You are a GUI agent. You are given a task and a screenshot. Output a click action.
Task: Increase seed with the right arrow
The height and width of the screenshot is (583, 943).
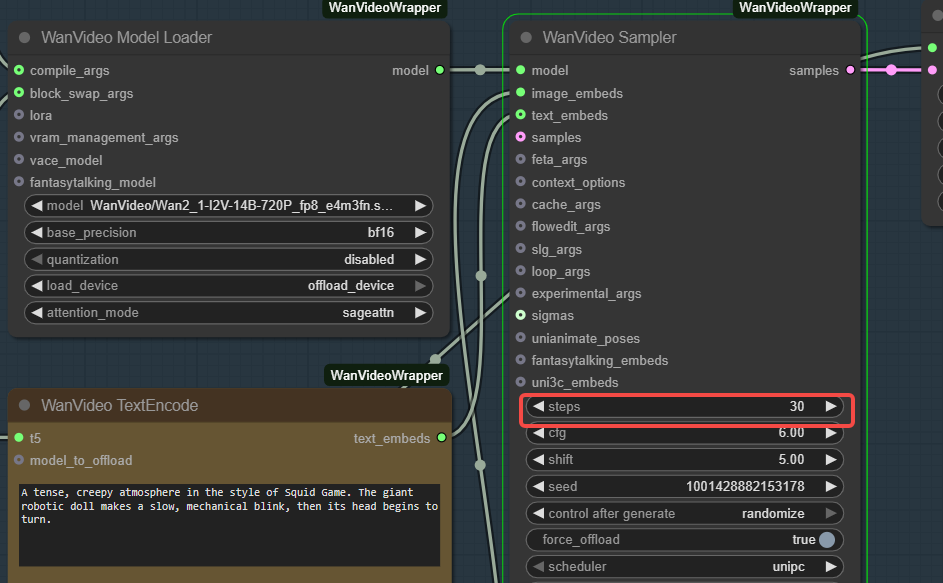point(831,486)
